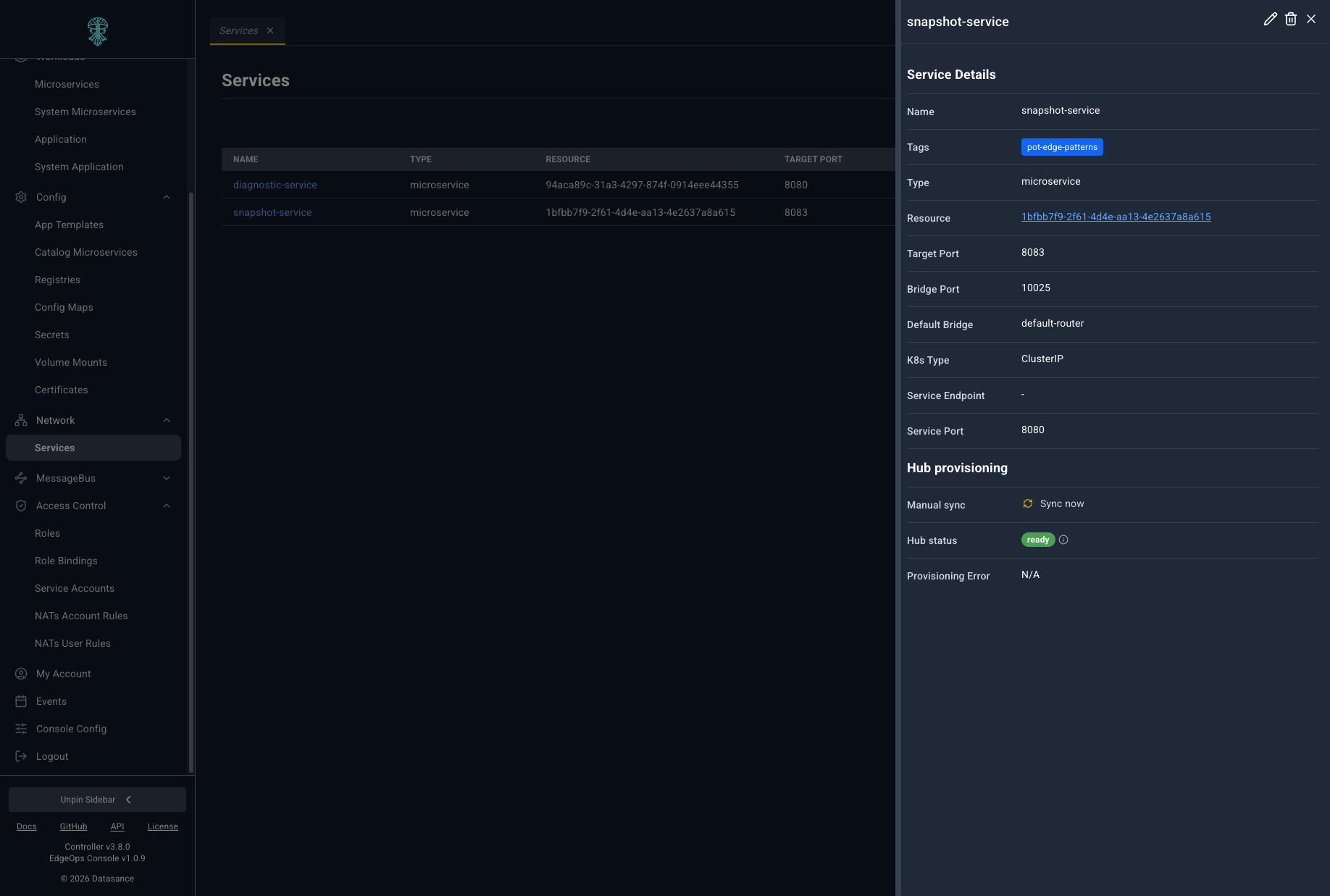Image resolution: width=1330 pixels, height=896 pixels.
Task: Click the Hub status info icon
Action: click(1063, 540)
